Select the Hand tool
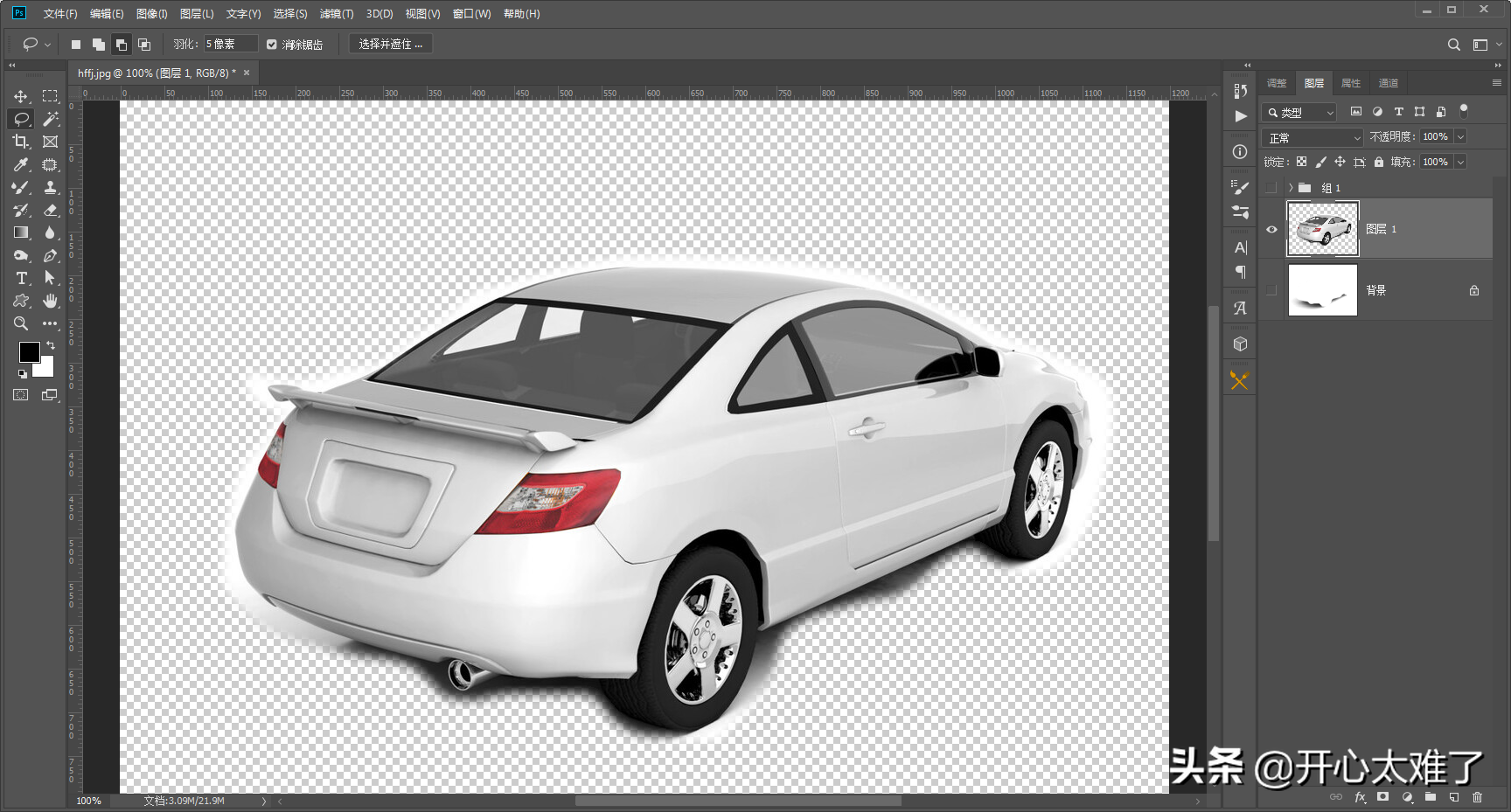The height and width of the screenshot is (812, 1511). [x=51, y=301]
